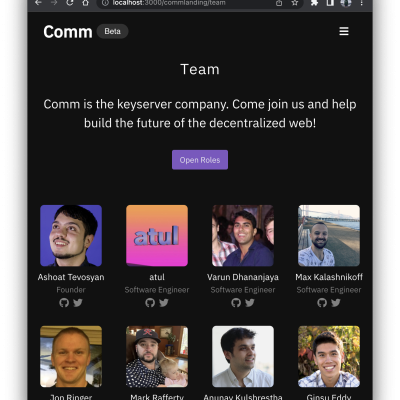Open the hamburger navigation menu

344,31
